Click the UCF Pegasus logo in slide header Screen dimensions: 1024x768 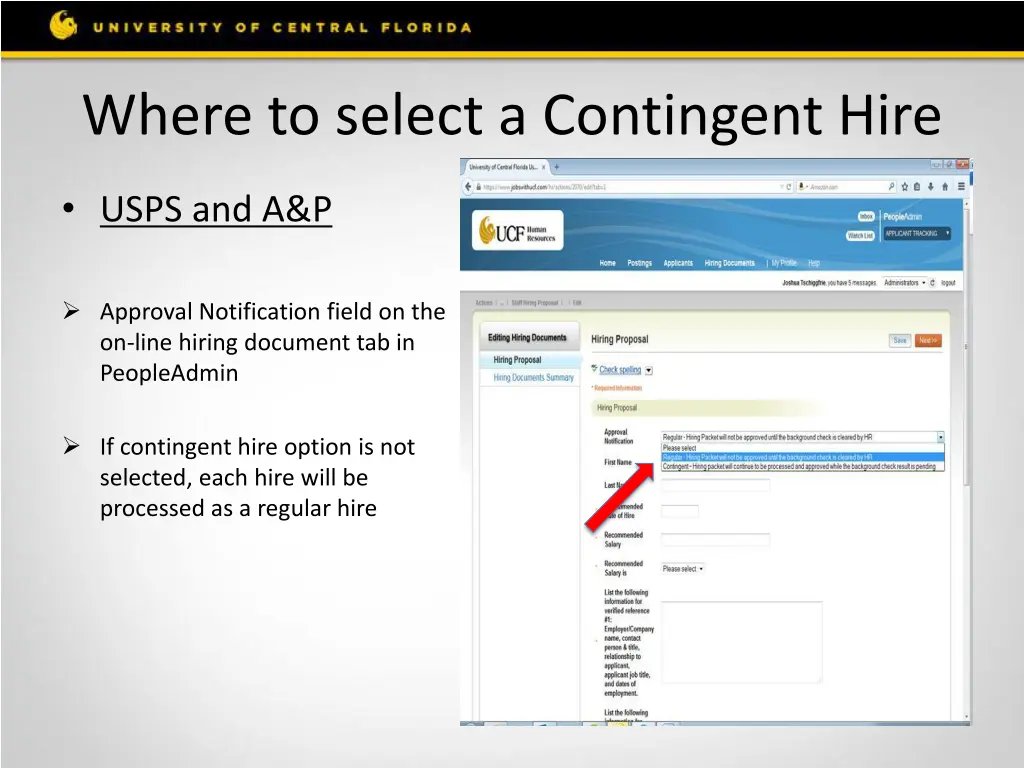(63, 25)
